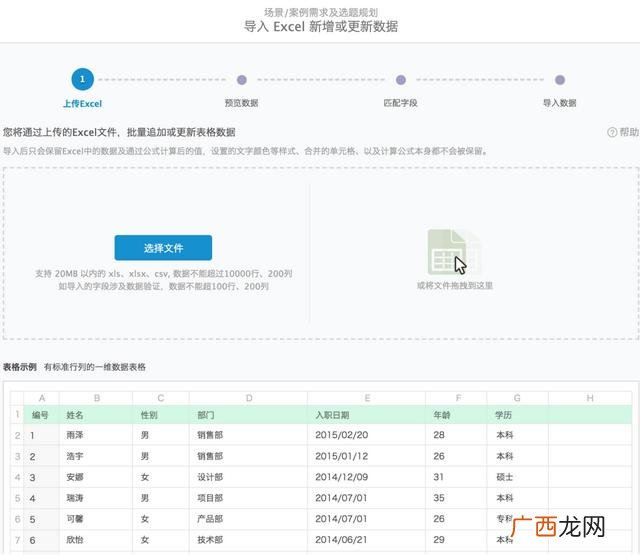Select the 匹配字段 step dot

tap(401, 80)
